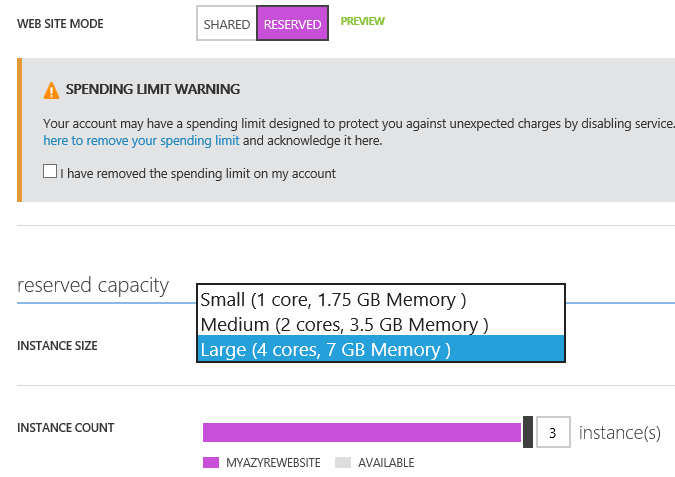Click the SPENDING LIMIT WARNING heading

click(152, 89)
